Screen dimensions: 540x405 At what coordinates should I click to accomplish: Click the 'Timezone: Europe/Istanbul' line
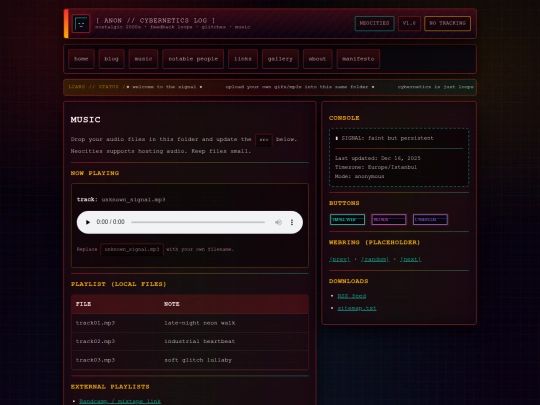tap(376, 167)
